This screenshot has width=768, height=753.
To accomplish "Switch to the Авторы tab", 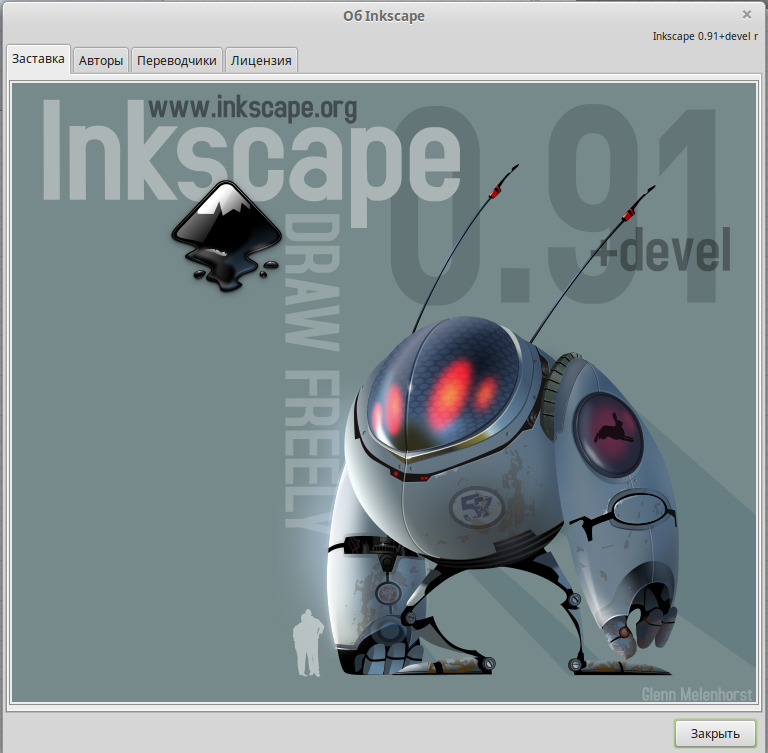I will pos(101,60).
